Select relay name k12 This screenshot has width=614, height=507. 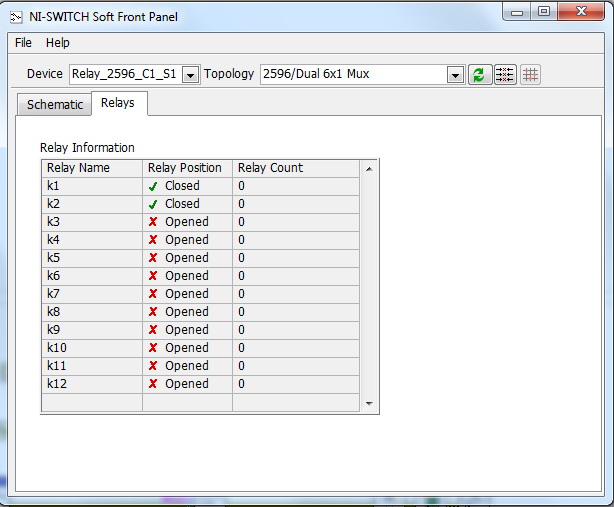coord(92,384)
